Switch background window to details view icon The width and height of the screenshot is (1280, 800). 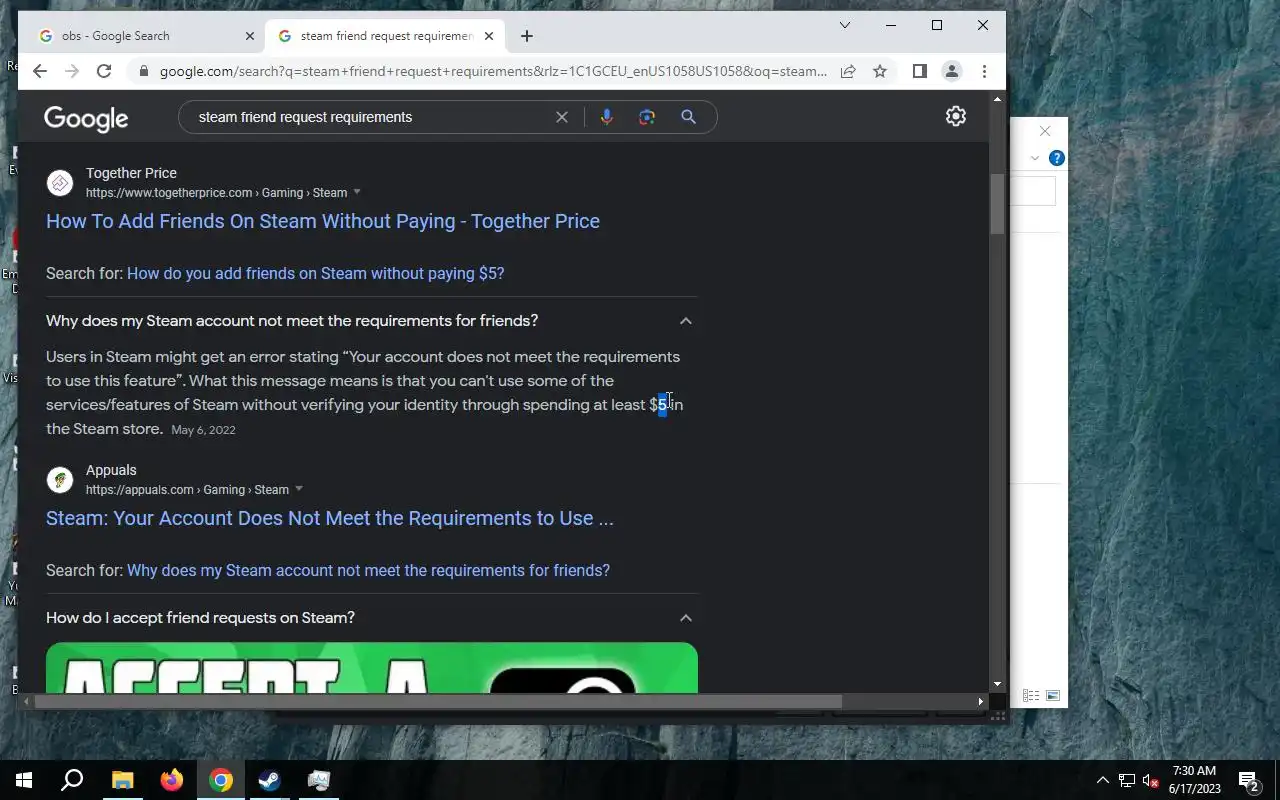(x=1031, y=695)
